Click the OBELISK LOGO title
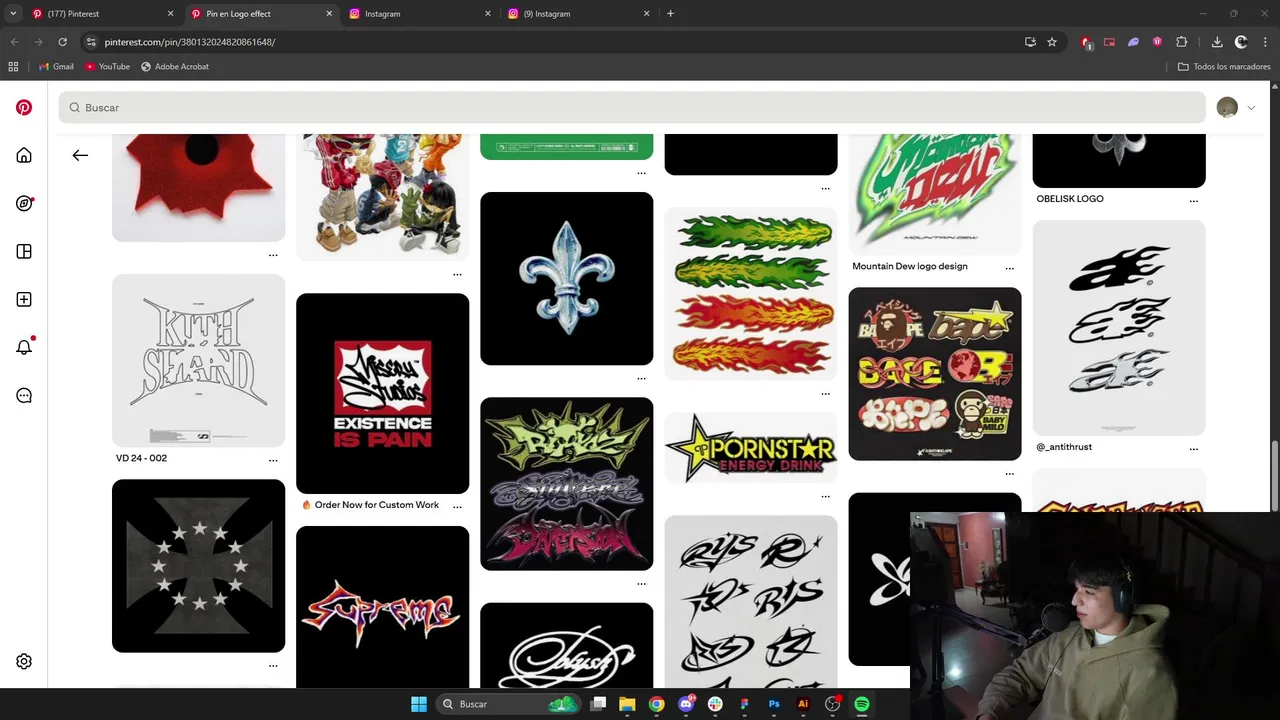 click(1070, 198)
